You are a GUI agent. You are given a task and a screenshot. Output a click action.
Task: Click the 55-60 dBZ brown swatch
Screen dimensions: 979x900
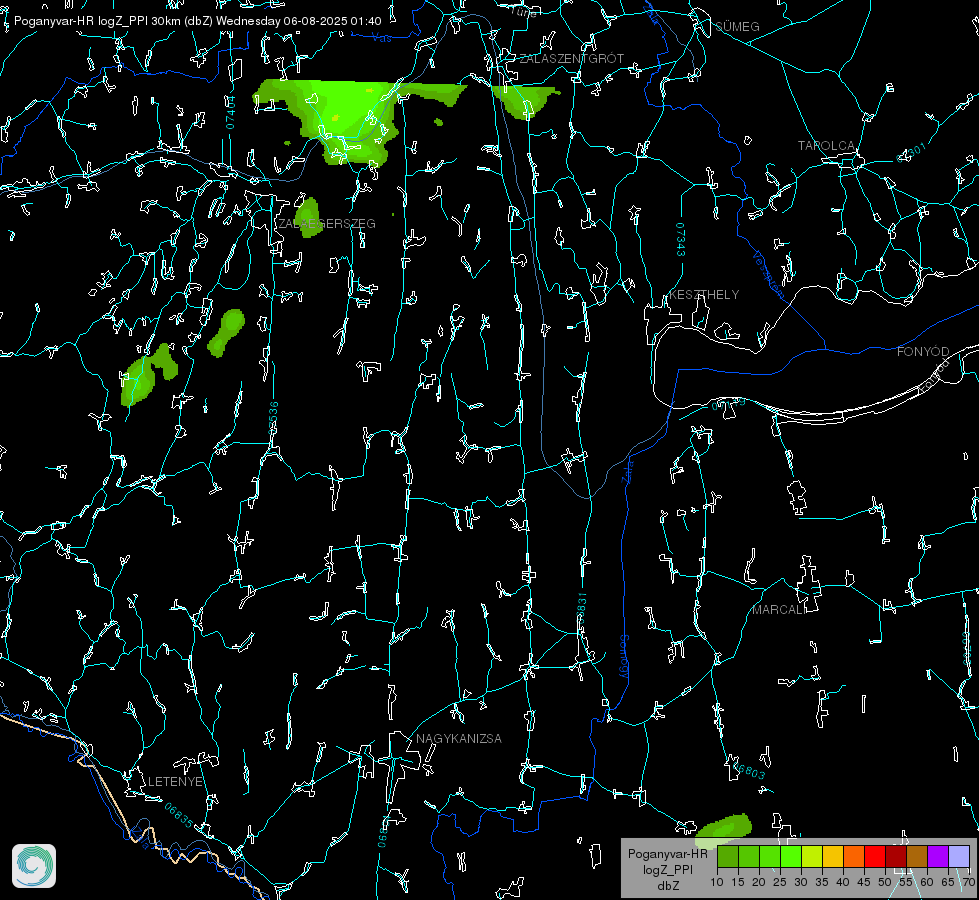(x=917, y=856)
